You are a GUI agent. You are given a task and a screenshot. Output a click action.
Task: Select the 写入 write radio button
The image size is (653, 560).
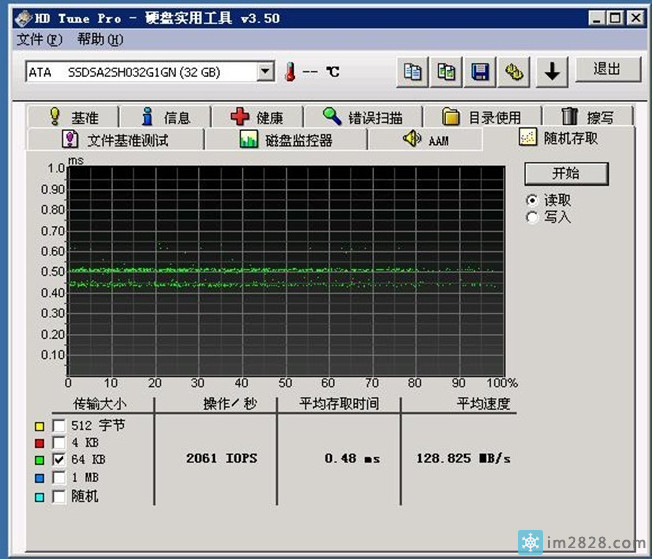click(x=533, y=217)
